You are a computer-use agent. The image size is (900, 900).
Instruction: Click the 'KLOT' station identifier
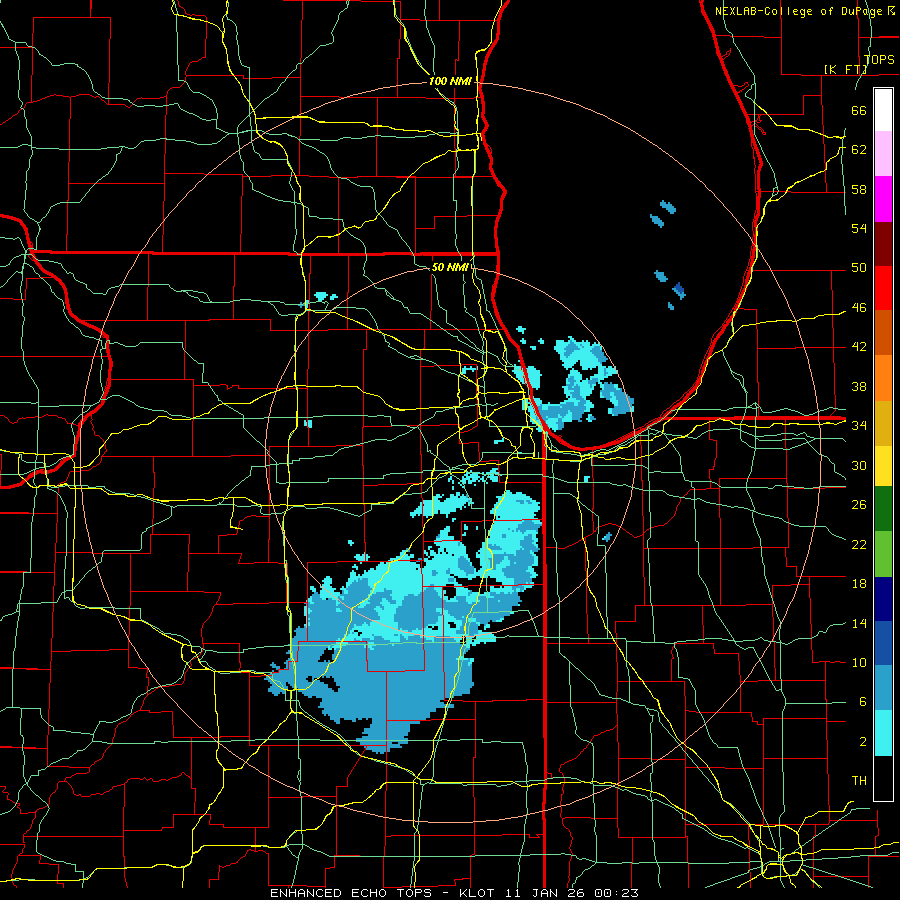point(479,893)
